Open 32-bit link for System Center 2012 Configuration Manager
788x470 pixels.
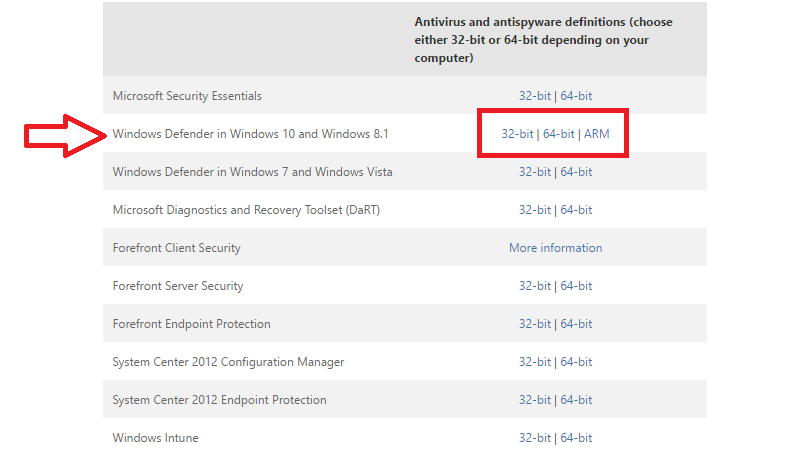coord(535,361)
